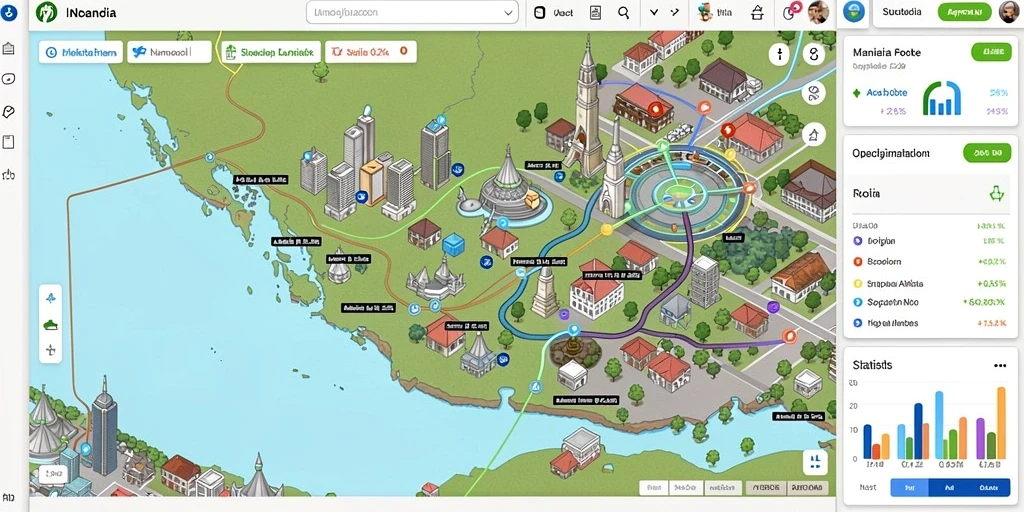Open the top search dropdown box

point(412,12)
